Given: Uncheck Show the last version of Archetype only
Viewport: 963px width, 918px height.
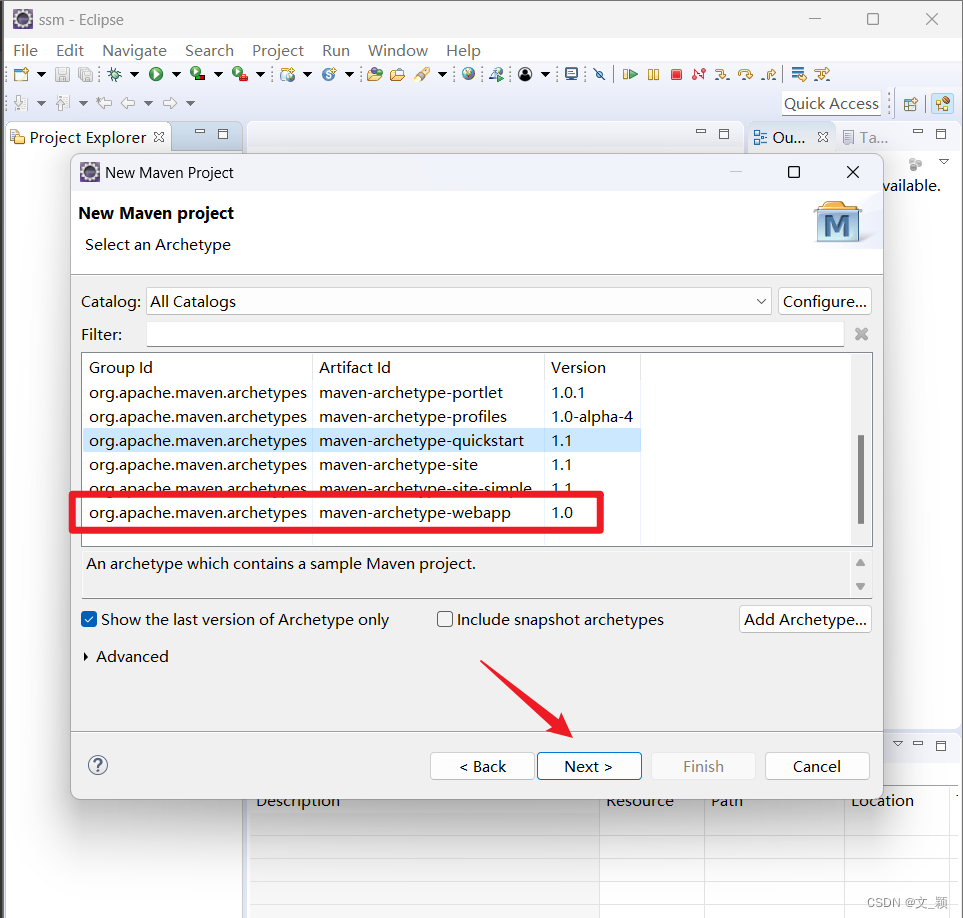Looking at the screenshot, I should coord(89,619).
